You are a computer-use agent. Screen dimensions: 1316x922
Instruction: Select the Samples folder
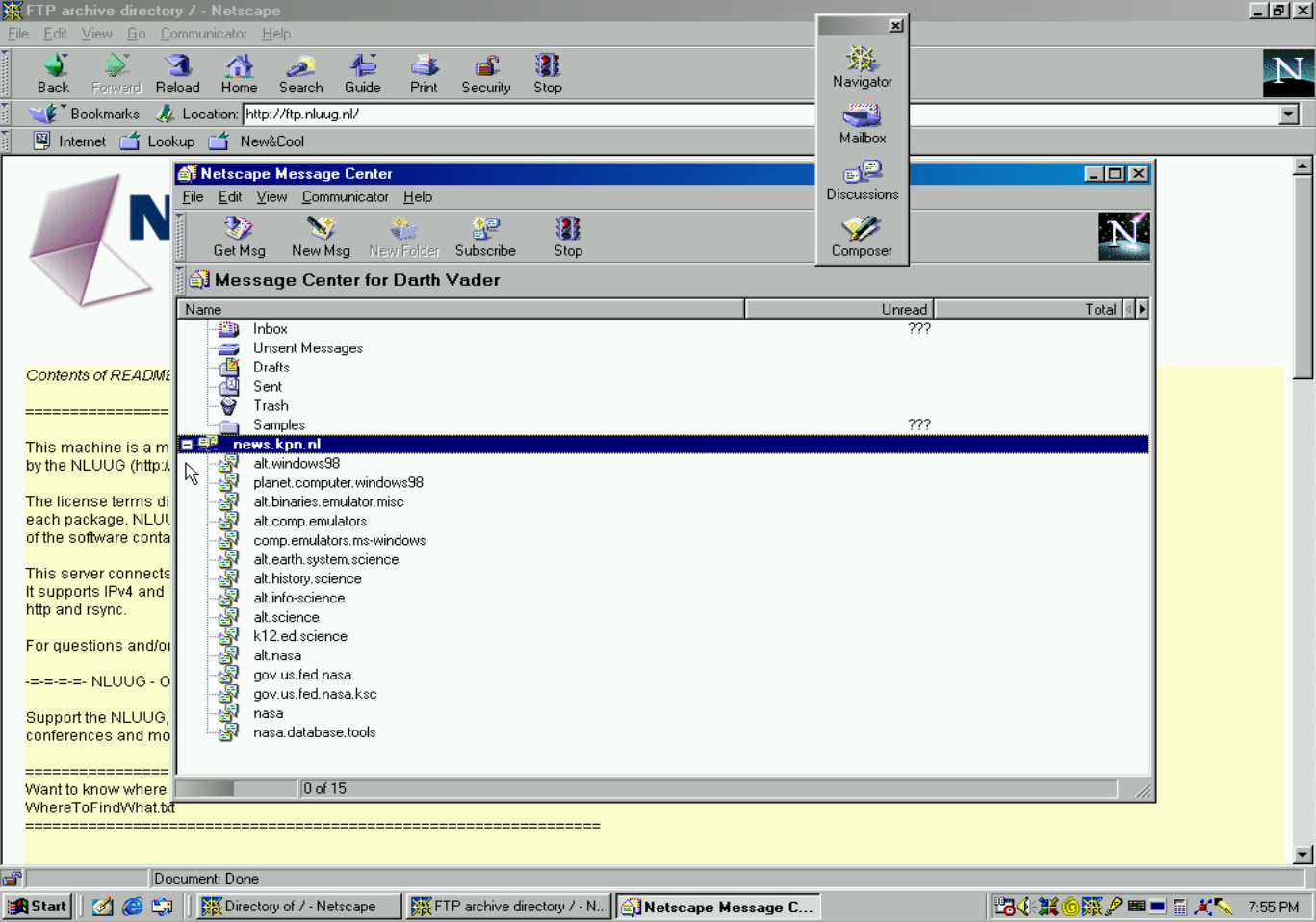click(278, 425)
